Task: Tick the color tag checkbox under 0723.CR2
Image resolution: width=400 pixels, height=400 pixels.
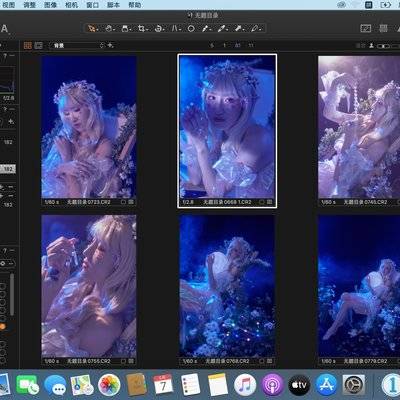Action: point(123,202)
